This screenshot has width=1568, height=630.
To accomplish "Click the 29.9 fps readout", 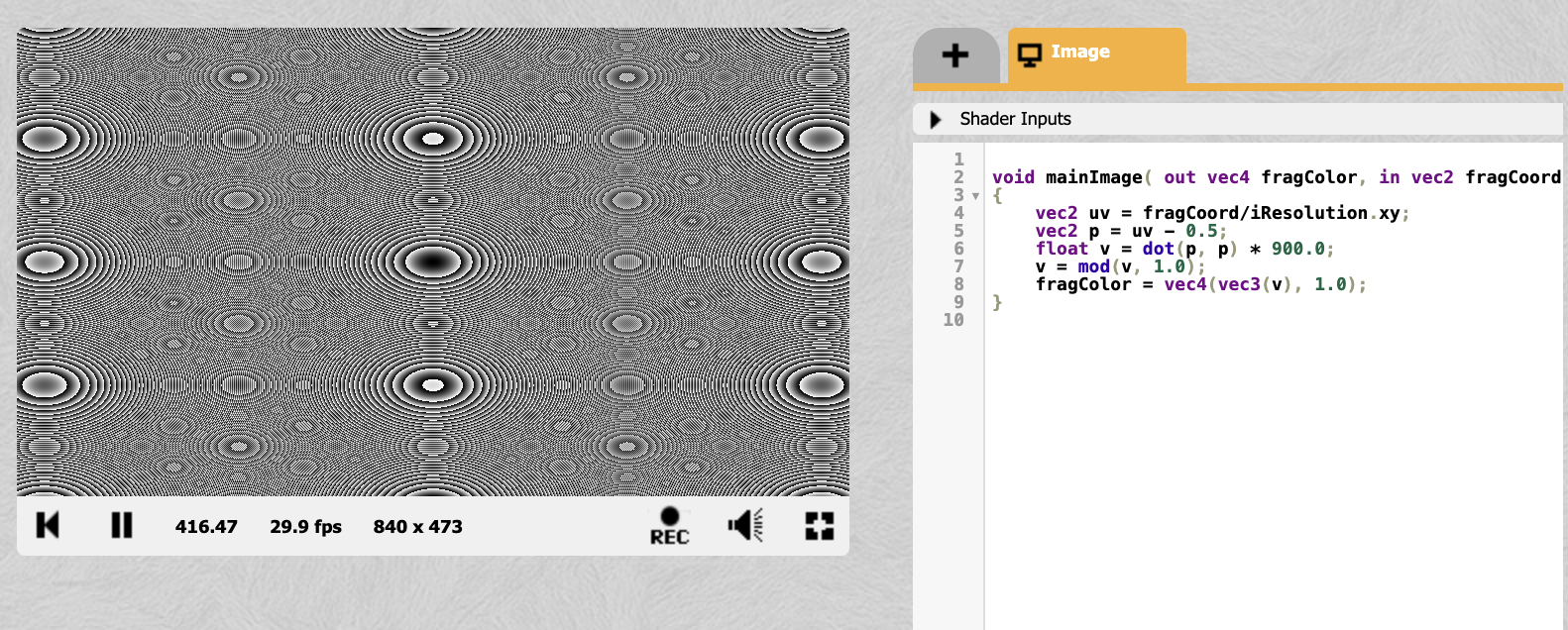I will tap(305, 527).
